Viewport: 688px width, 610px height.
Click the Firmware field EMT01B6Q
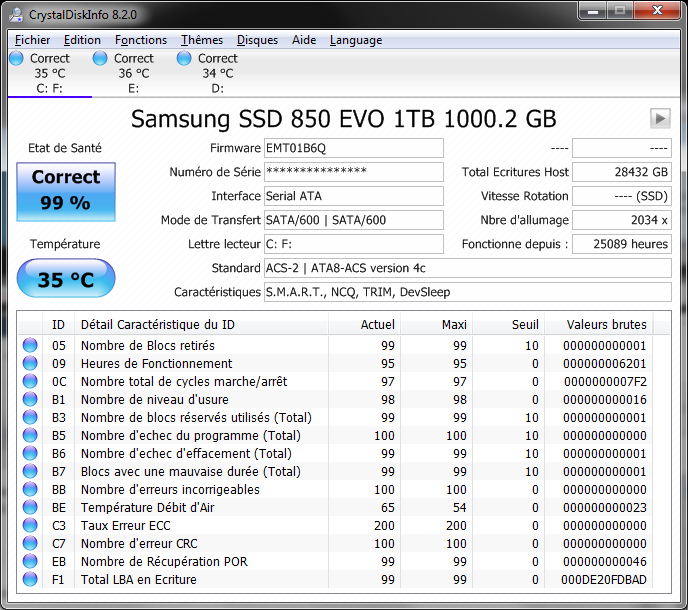coord(354,148)
